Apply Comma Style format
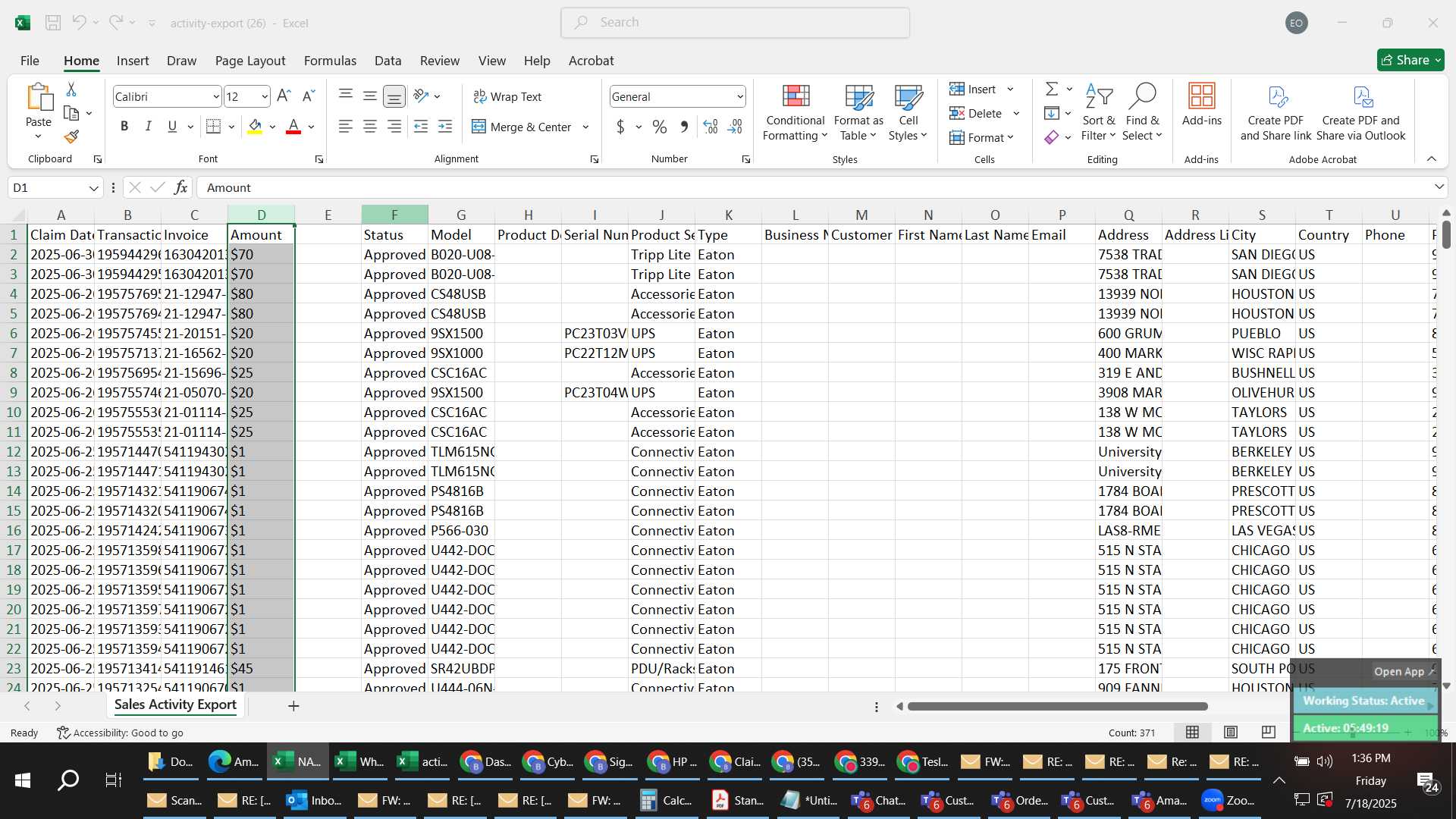 (x=684, y=127)
